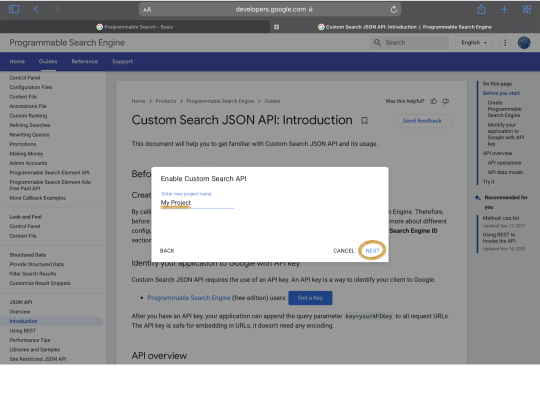The height and width of the screenshot is (405, 540).
Task: Click the NEXT button in dialog
Action: 372,250
